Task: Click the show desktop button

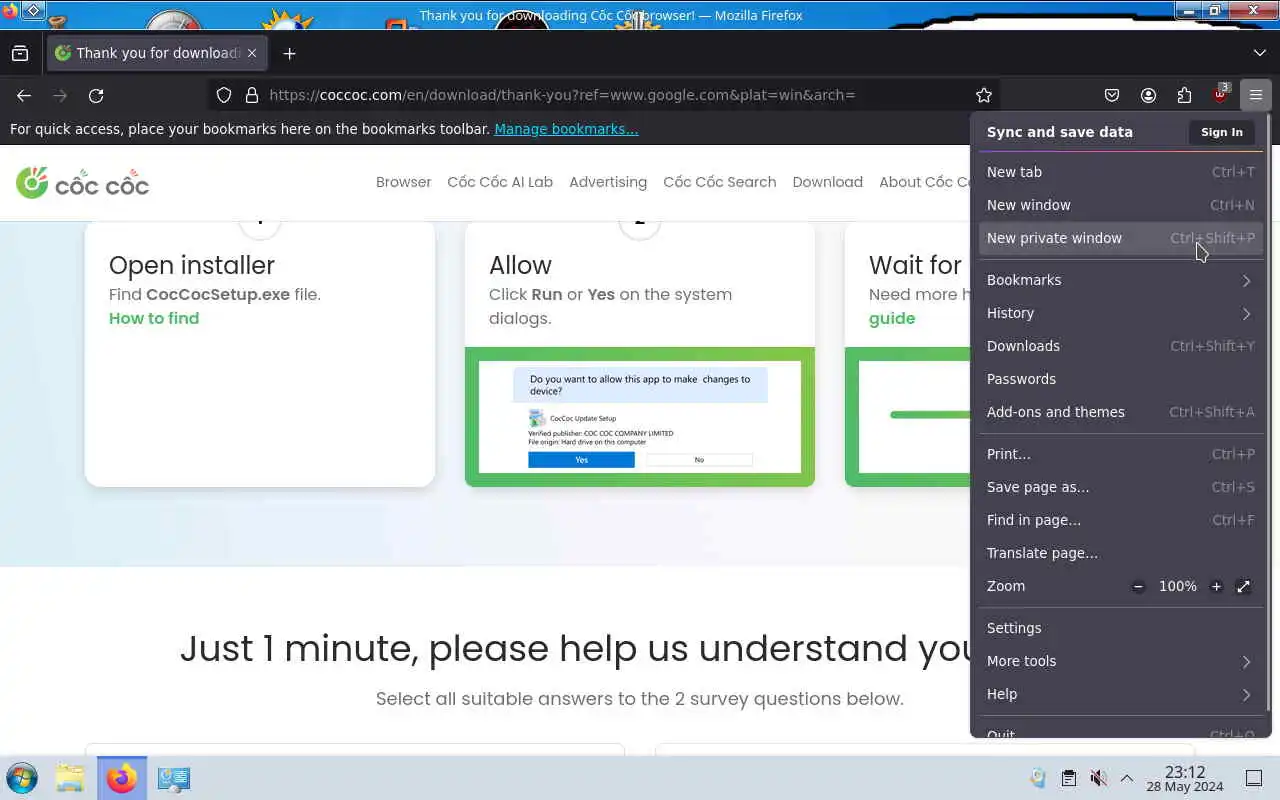Action: click(x=1254, y=778)
